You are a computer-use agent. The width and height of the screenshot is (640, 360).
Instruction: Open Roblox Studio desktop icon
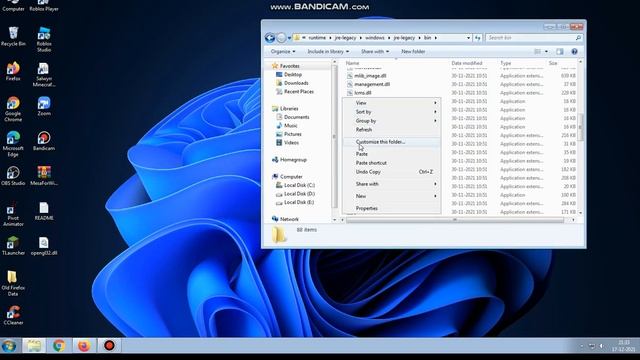[x=44, y=39]
